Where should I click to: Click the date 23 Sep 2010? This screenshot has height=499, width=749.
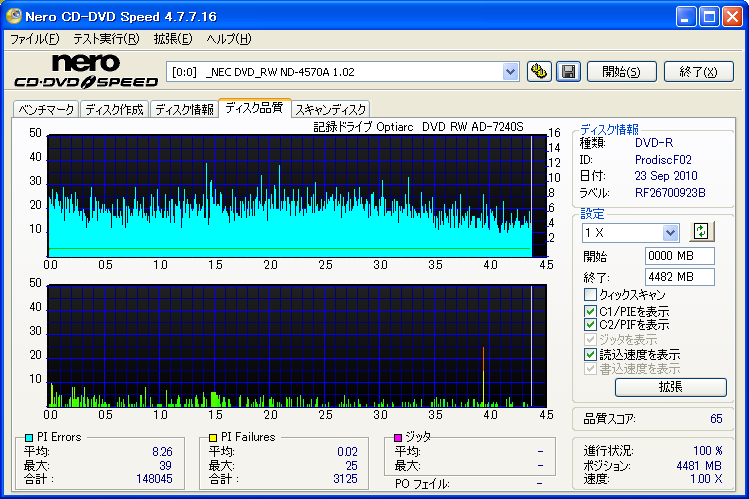tap(666, 176)
